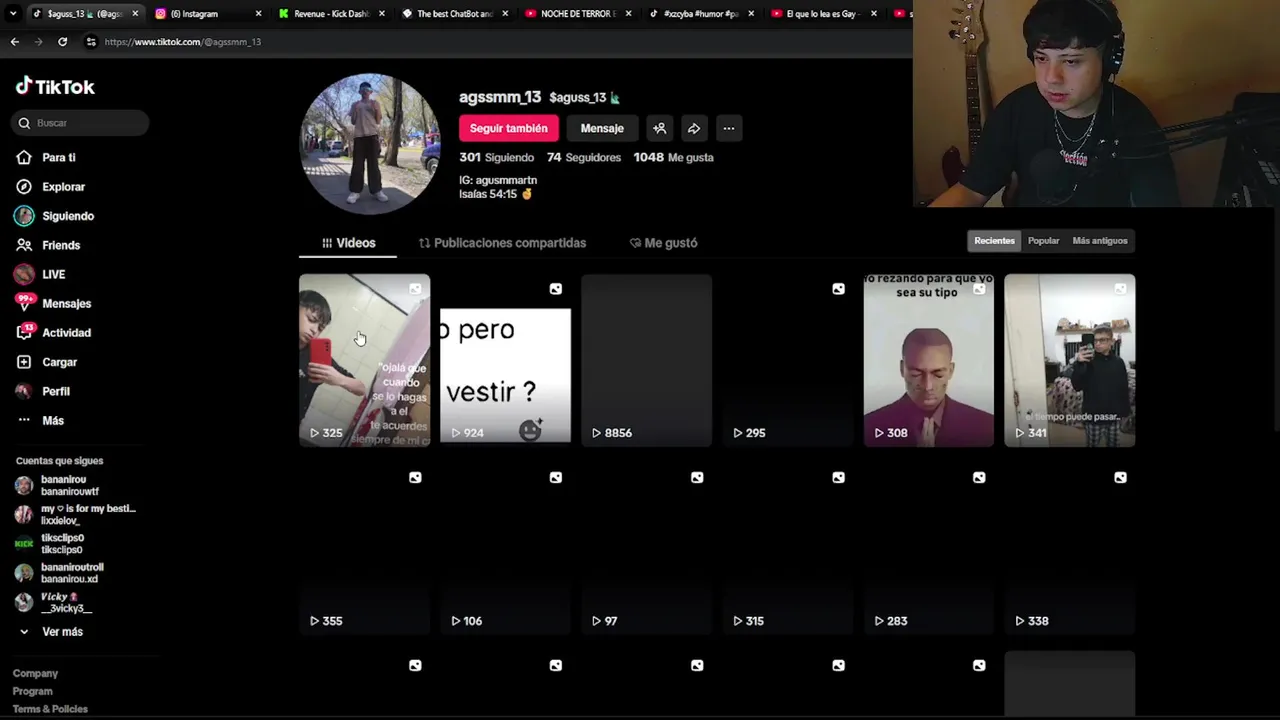
Task: Open the Friends section
Action: (x=60, y=245)
